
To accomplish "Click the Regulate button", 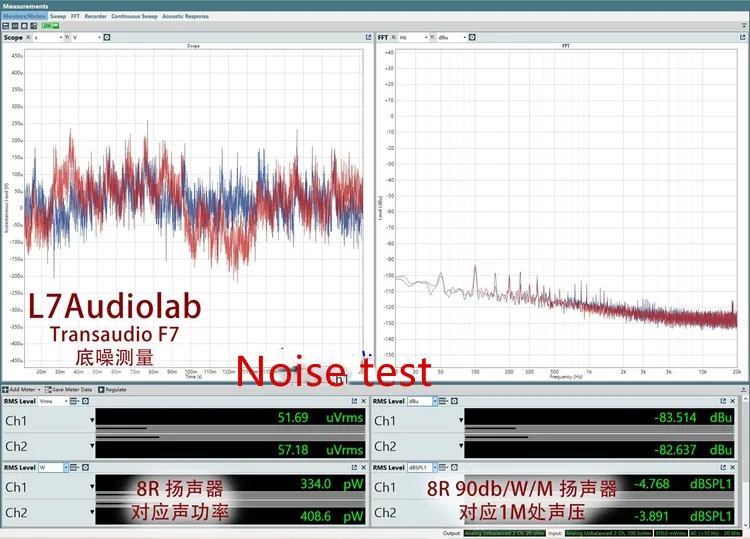I will click(112, 390).
